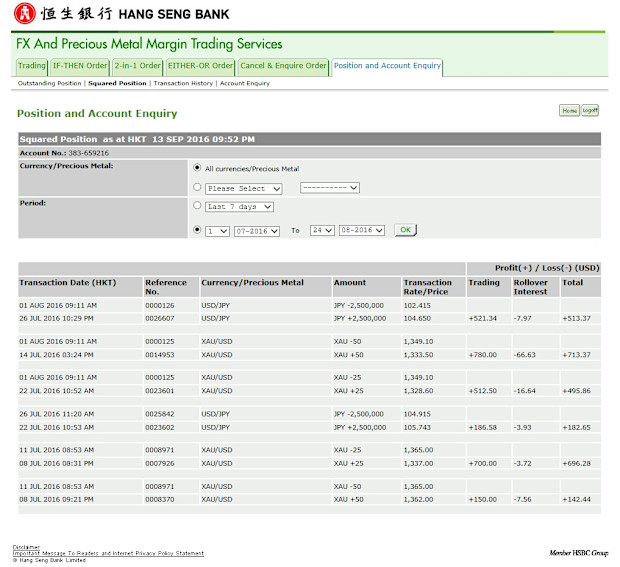Select Position and Account Enquiry tab
Image resolution: width=620 pixels, height=567 pixels.
tap(387, 66)
